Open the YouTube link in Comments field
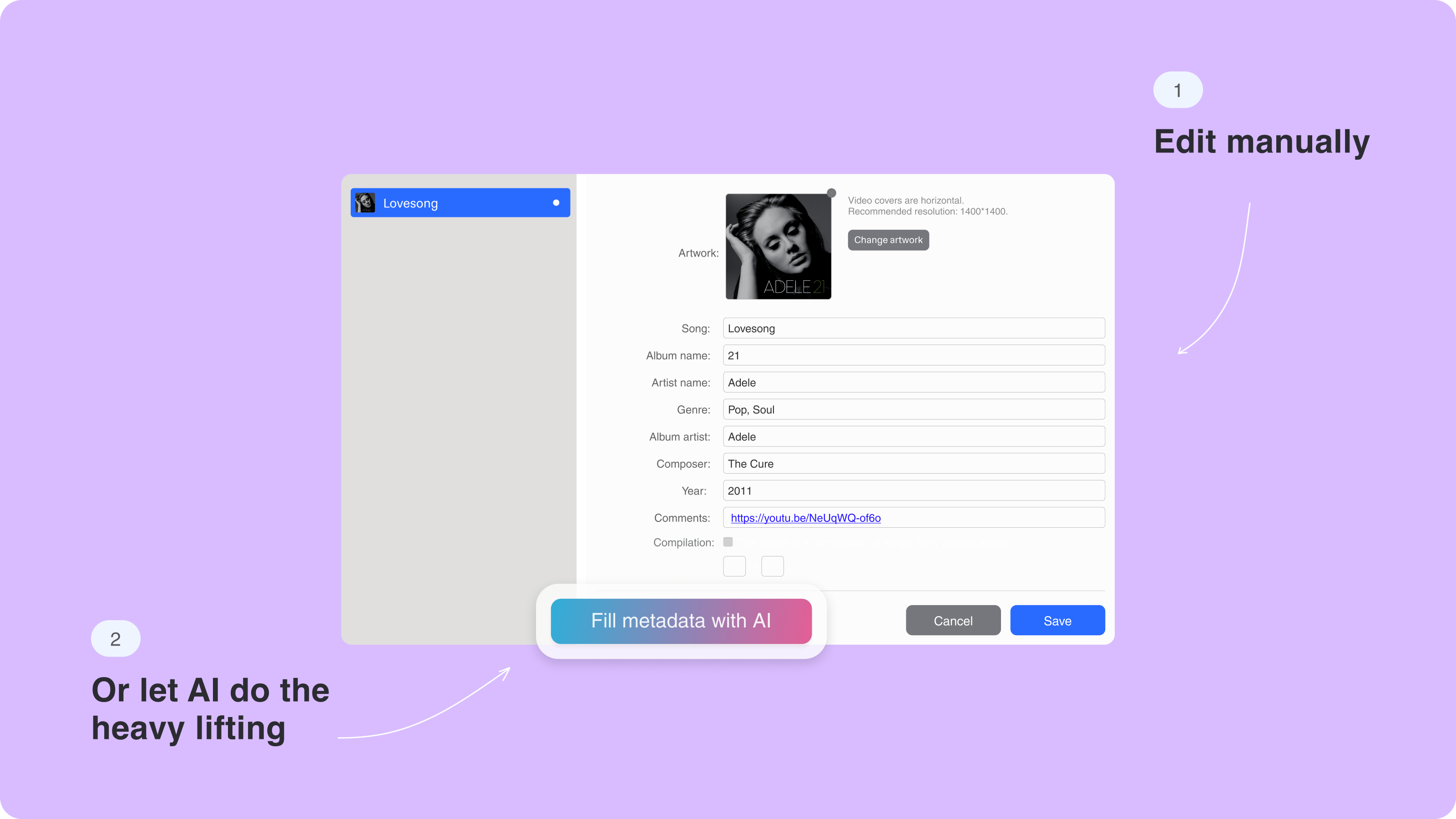 tap(805, 518)
